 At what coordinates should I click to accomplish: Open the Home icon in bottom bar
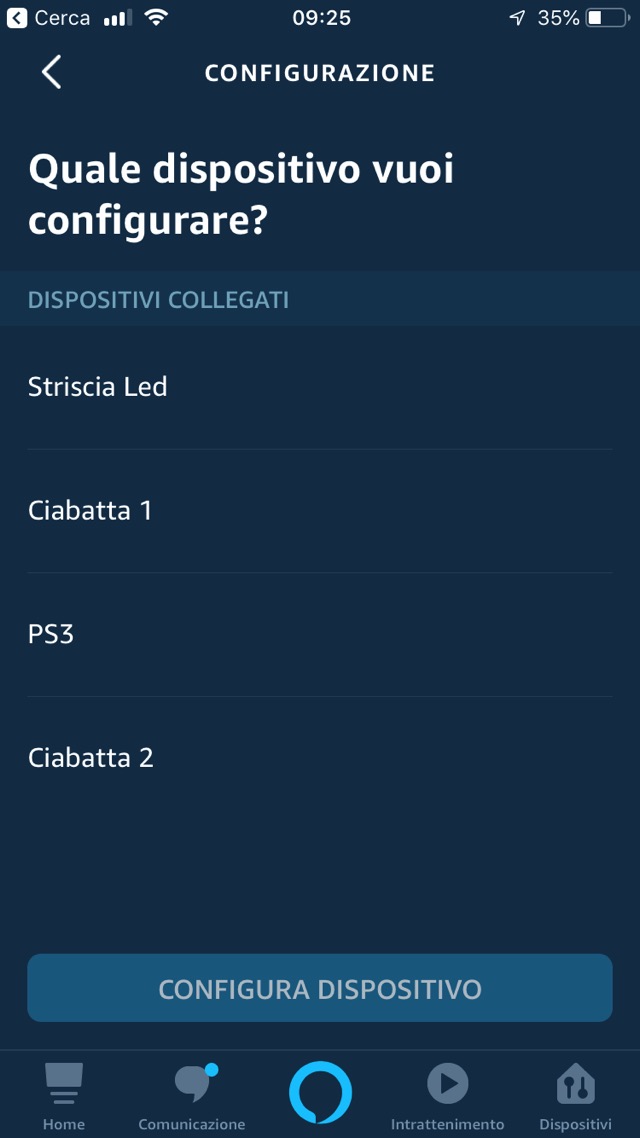point(64,1084)
